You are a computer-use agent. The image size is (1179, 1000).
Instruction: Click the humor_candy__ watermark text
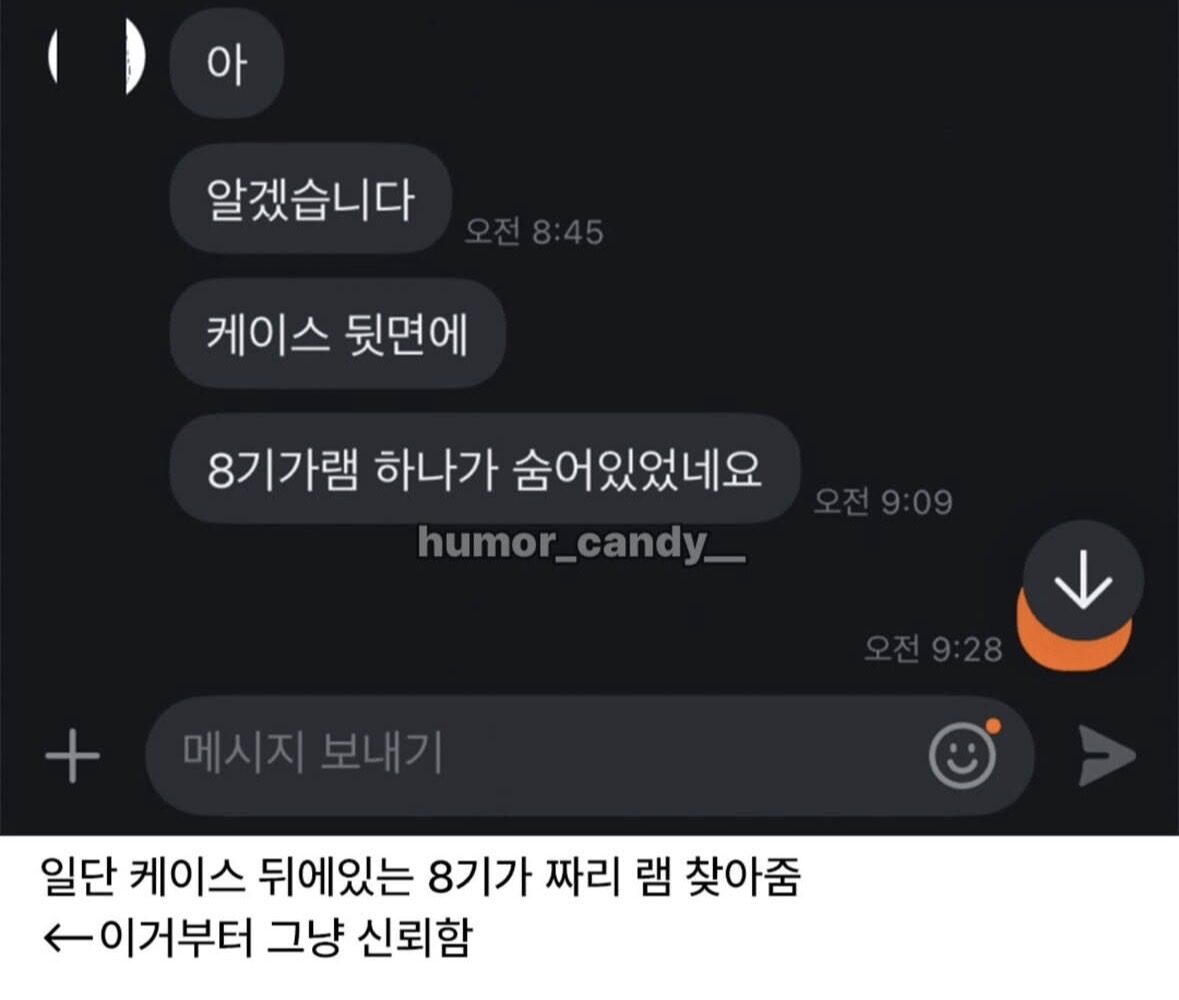581,543
